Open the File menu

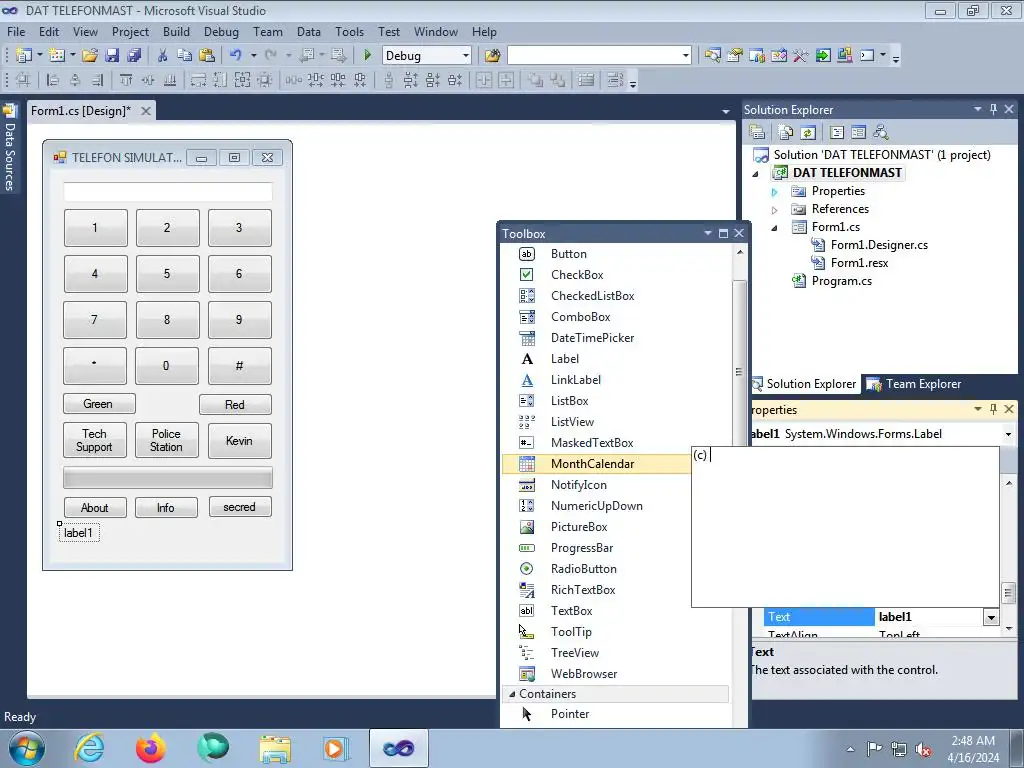pyautogui.click(x=16, y=31)
